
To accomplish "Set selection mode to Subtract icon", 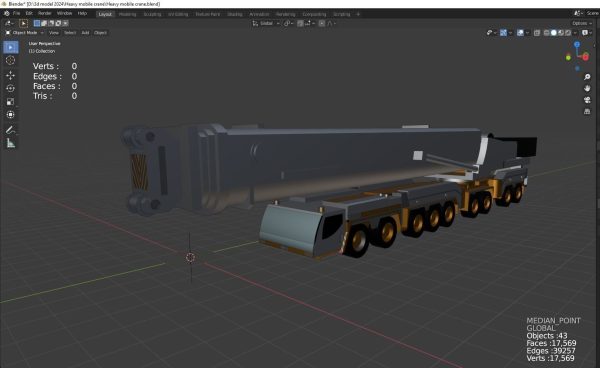I will 51,23.
